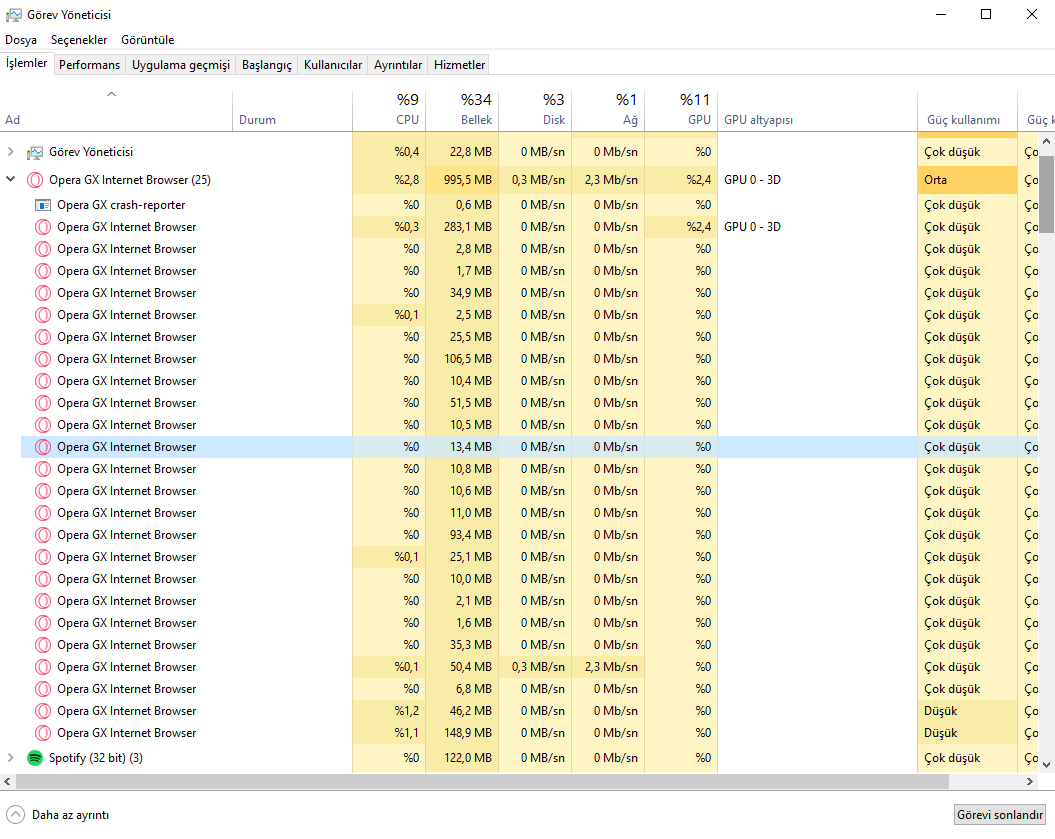Open the Seçenekler menu
The width and height of the screenshot is (1055, 839).
pos(79,40)
